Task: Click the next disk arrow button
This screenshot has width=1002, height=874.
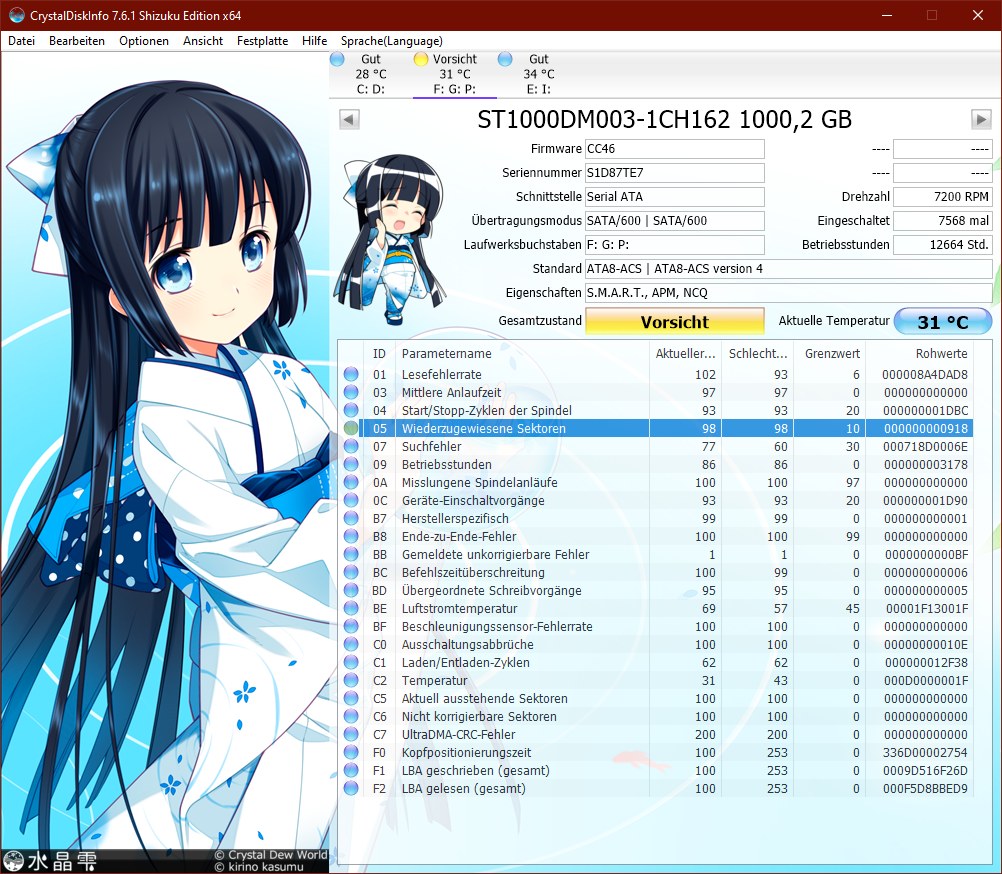Action: coord(981,119)
